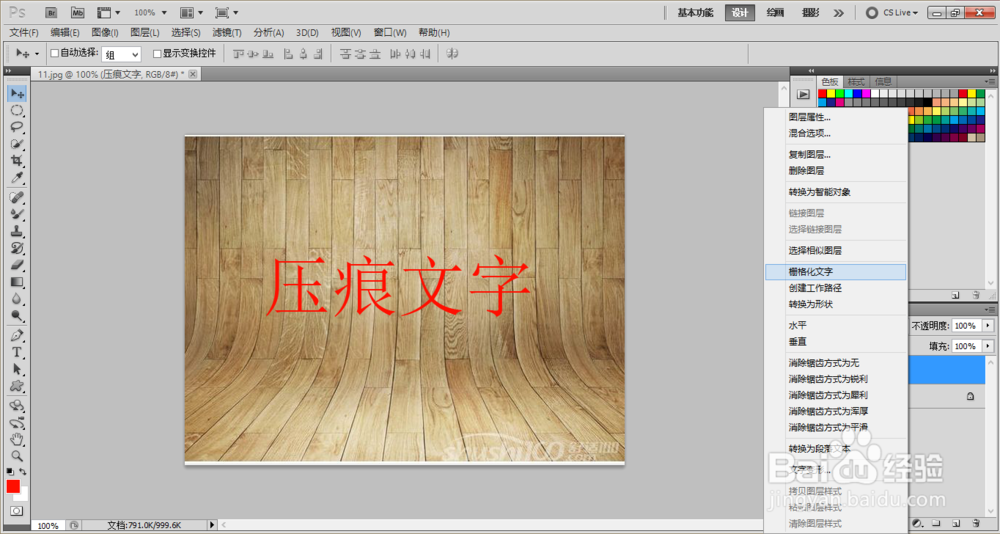
Task: Select the Dodge tool
Action: click(x=17, y=315)
